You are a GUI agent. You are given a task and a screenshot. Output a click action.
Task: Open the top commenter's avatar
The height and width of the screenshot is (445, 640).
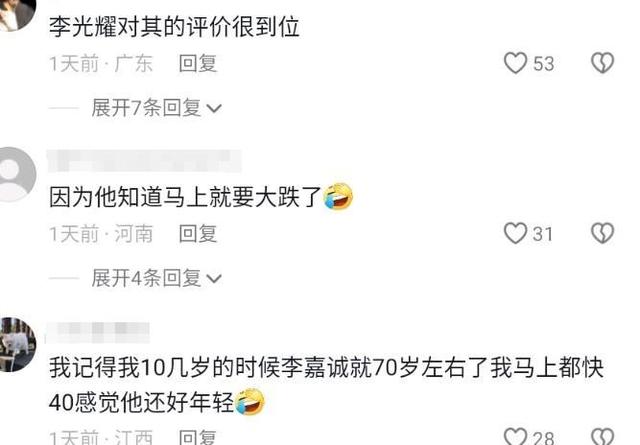coord(16,13)
